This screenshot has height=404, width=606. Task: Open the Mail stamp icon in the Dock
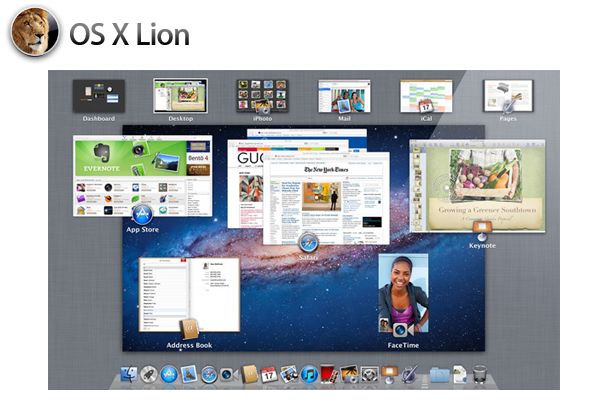pos(189,374)
